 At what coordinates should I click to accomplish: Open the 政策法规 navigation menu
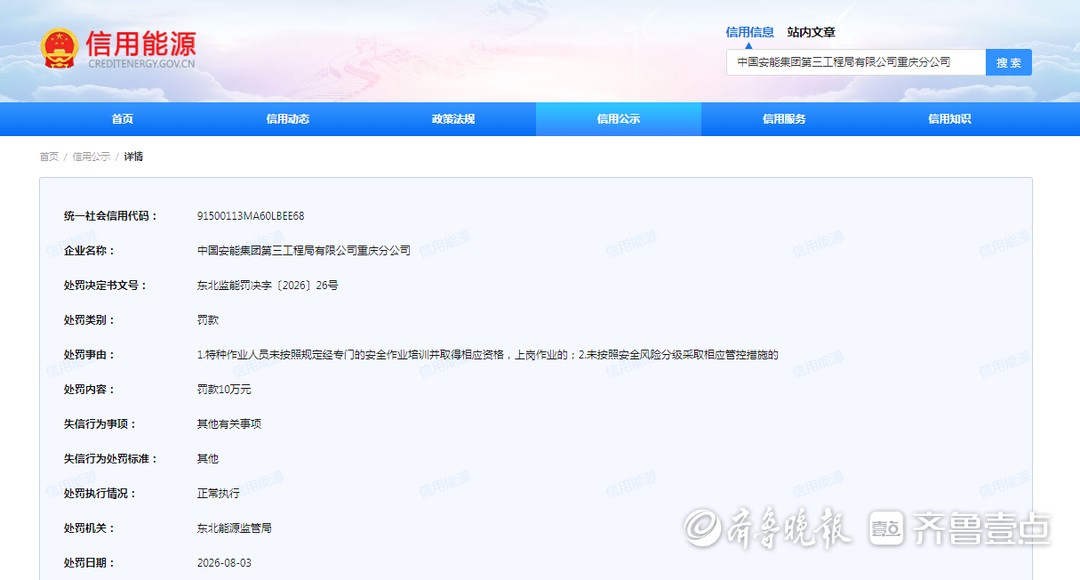[453, 119]
